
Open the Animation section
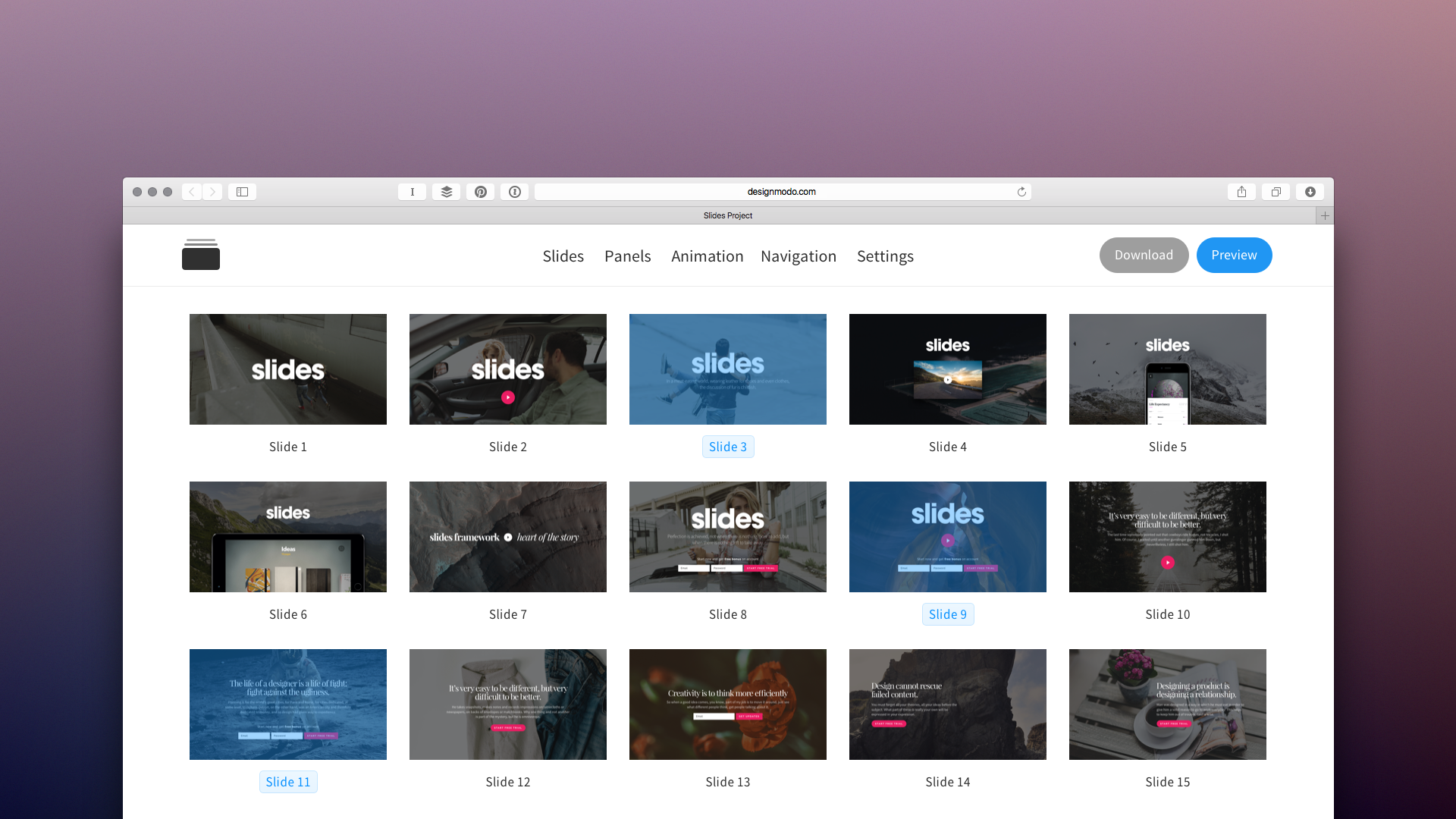tap(707, 256)
